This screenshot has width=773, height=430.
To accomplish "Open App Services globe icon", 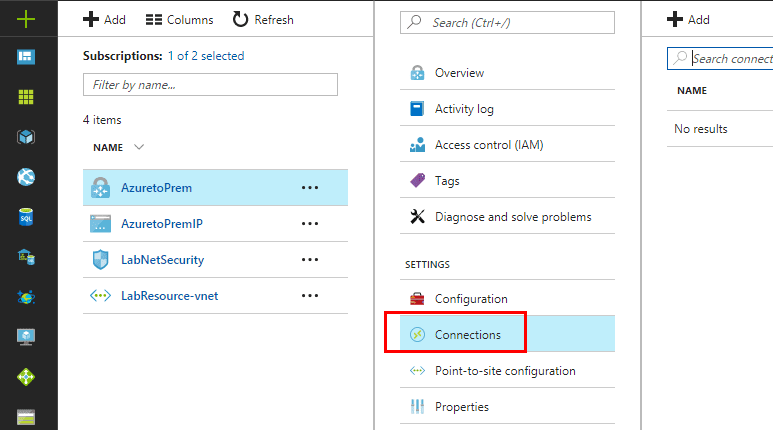I will tap(27, 177).
